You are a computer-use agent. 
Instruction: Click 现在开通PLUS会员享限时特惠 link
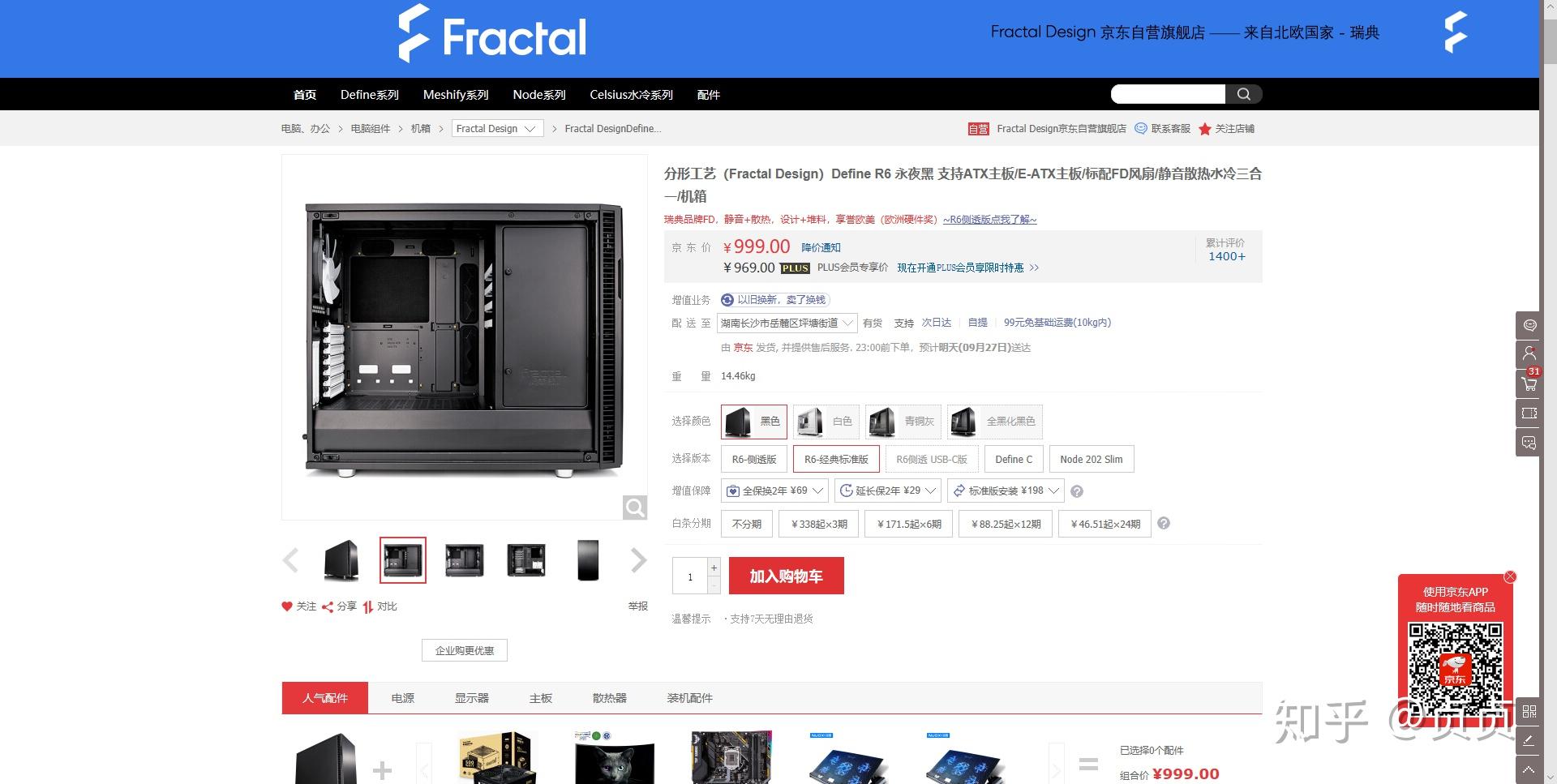point(967,268)
